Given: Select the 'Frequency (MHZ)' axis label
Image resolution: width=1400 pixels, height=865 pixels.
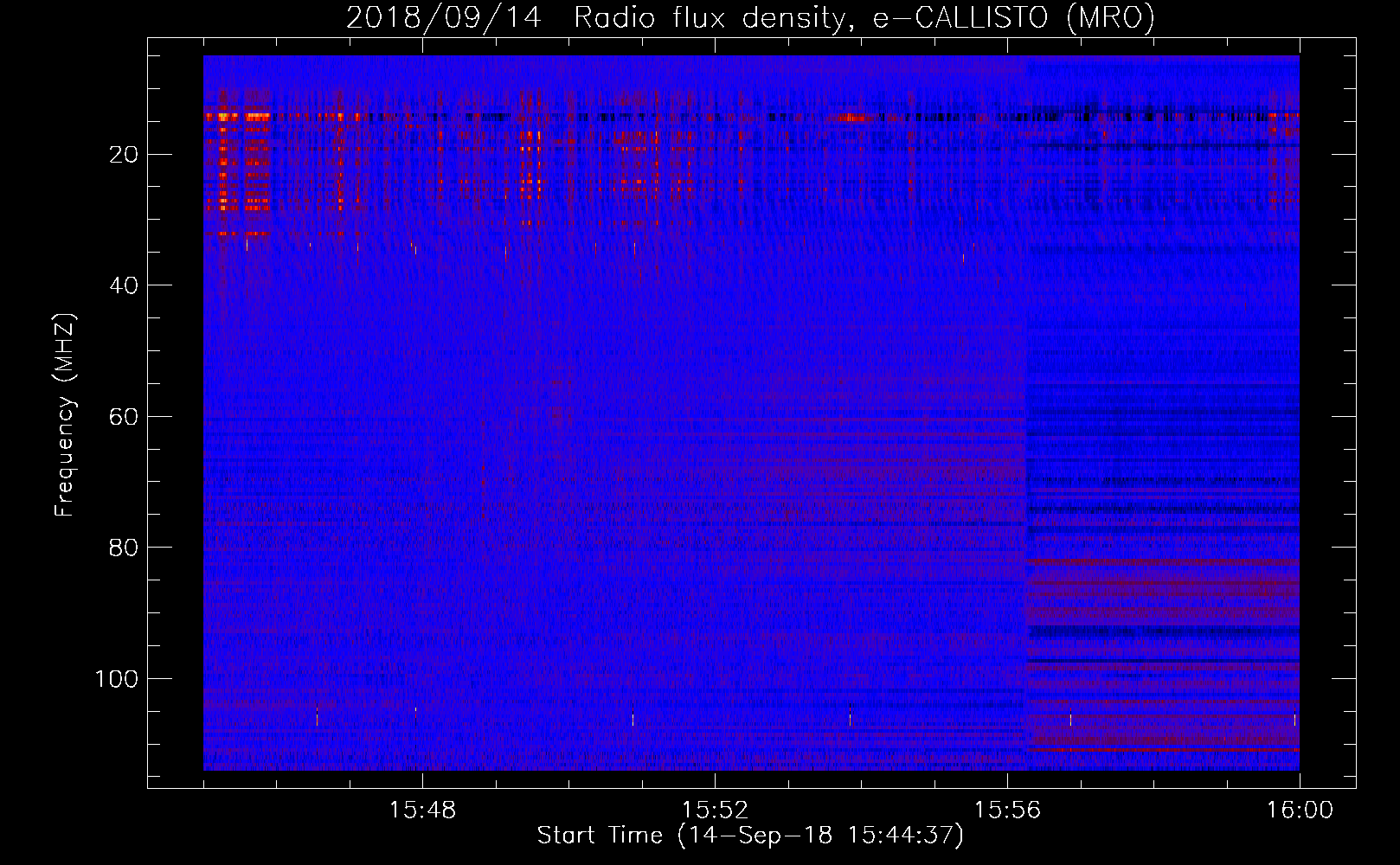Looking at the screenshot, I should pyautogui.click(x=65, y=415).
